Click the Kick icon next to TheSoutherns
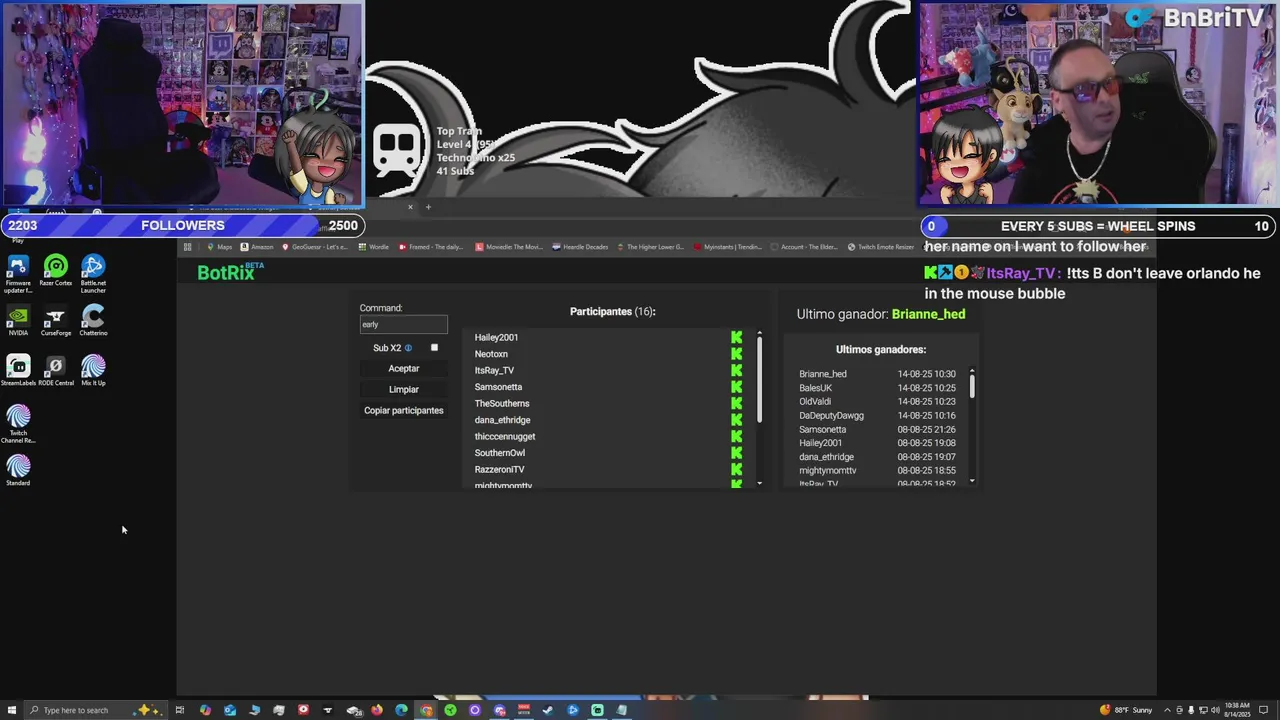1280x720 pixels. 737,404
